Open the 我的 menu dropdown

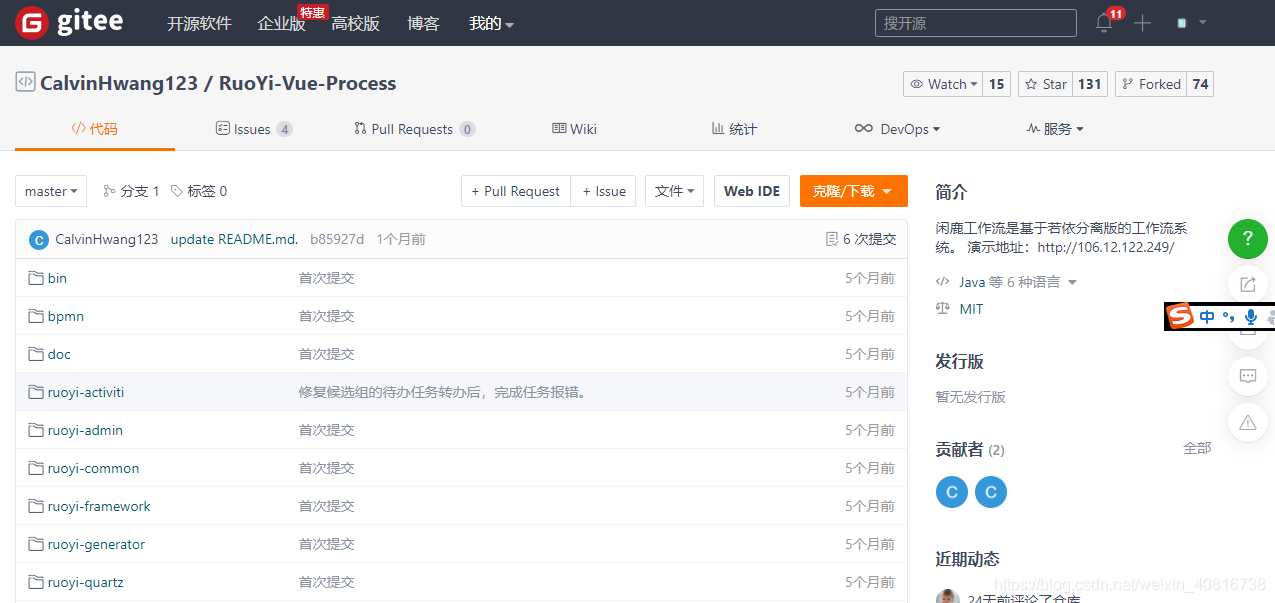(x=491, y=23)
